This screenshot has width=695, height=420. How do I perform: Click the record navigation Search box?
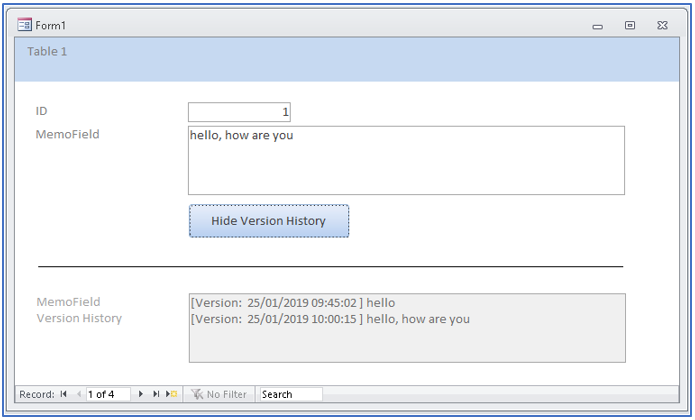291,394
